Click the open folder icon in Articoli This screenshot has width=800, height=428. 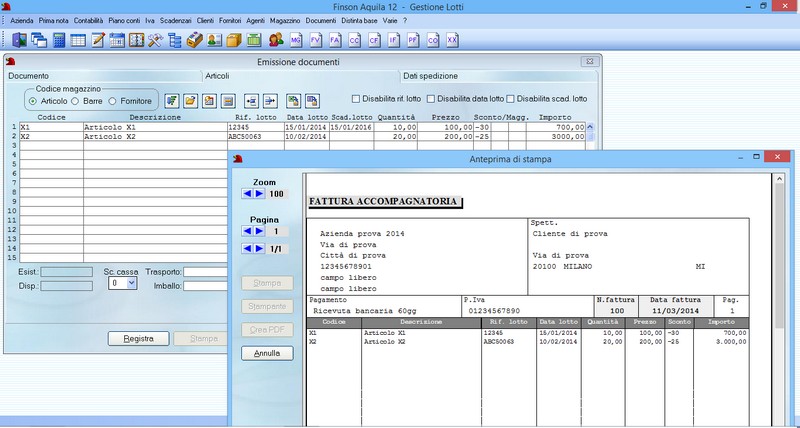point(190,100)
